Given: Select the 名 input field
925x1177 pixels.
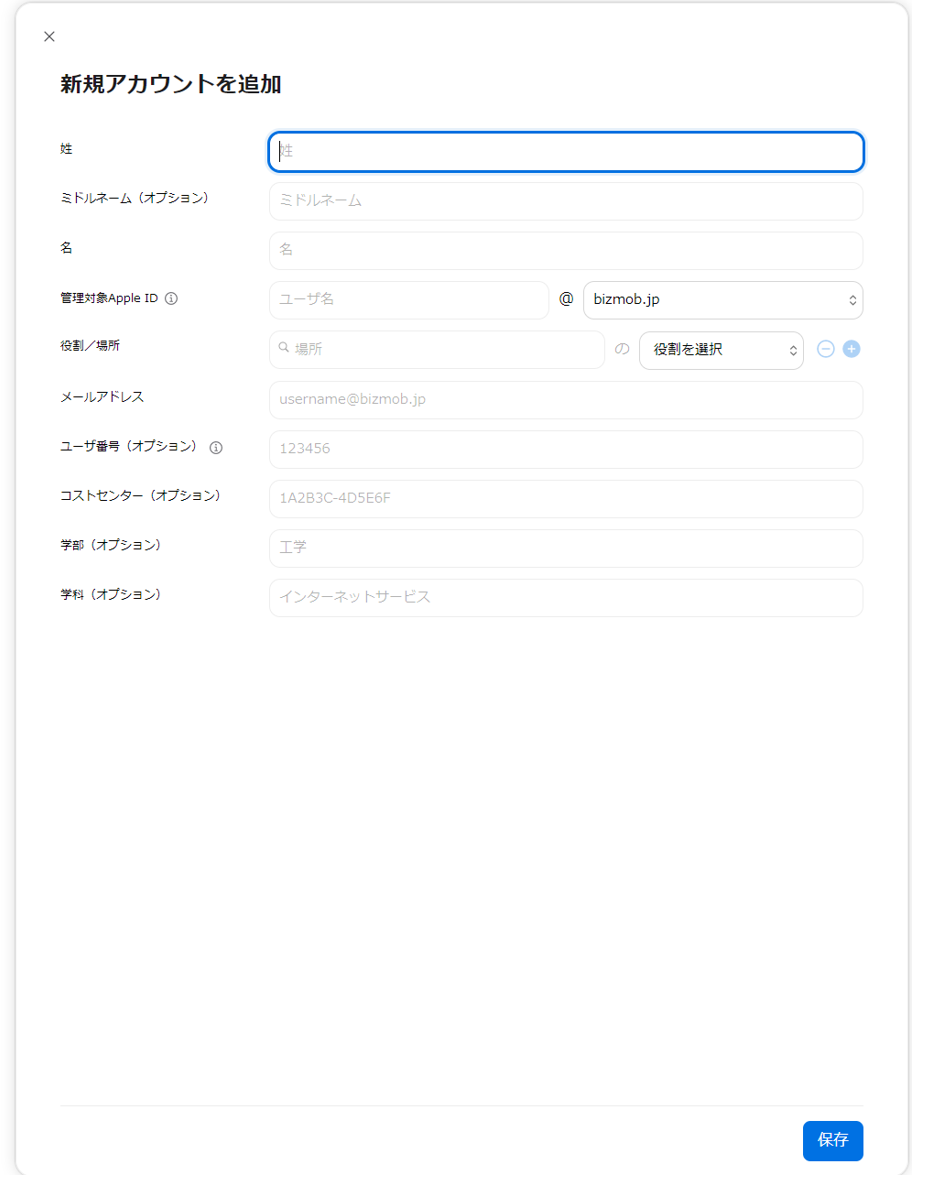Looking at the screenshot, I should click(x=565, y=250).
